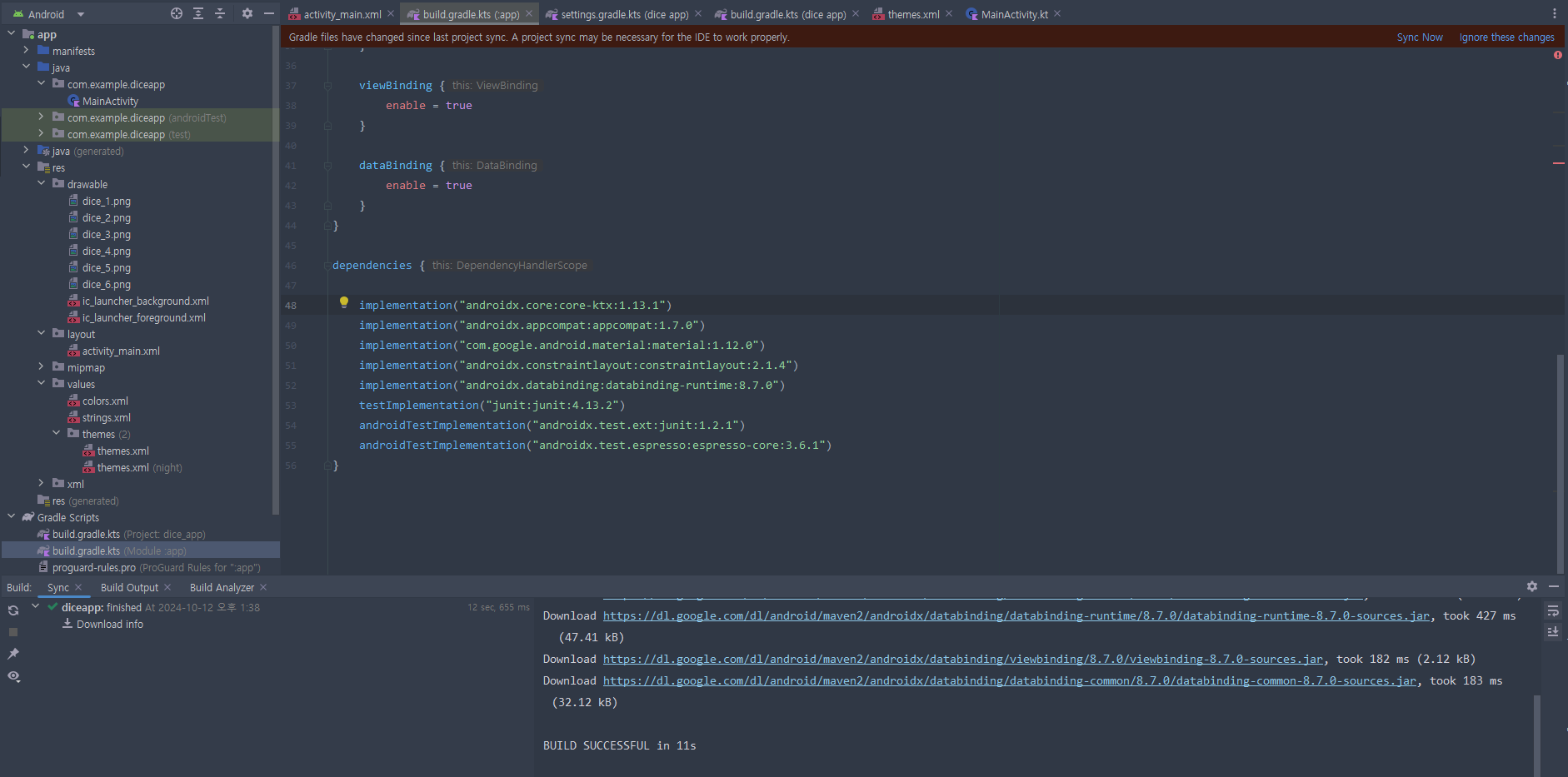
Task: Expand the manifests folder
Action: pos(26,50)
